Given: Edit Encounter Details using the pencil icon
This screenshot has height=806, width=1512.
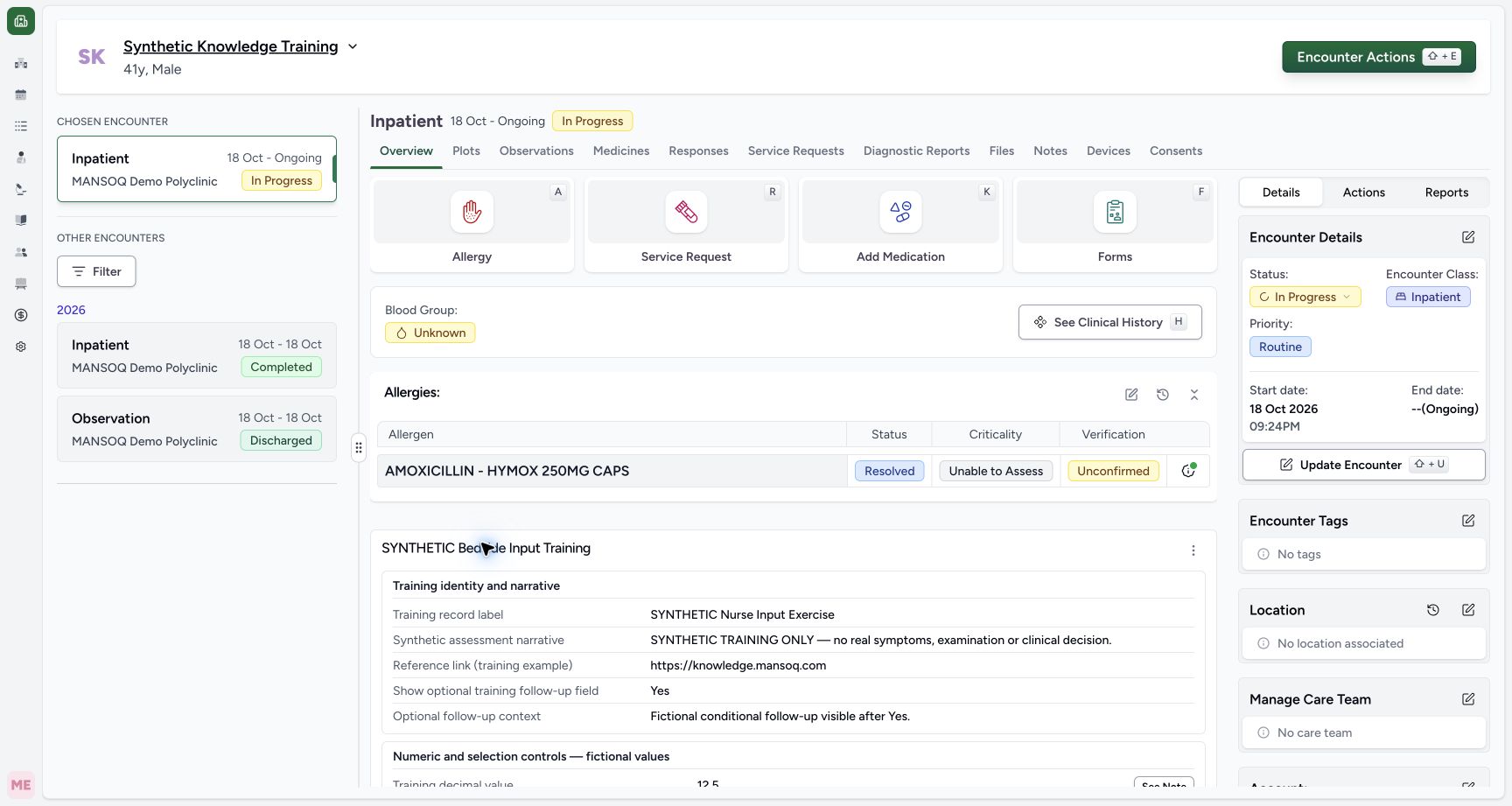Looking at the screenshot, I should click(1468, 237).
